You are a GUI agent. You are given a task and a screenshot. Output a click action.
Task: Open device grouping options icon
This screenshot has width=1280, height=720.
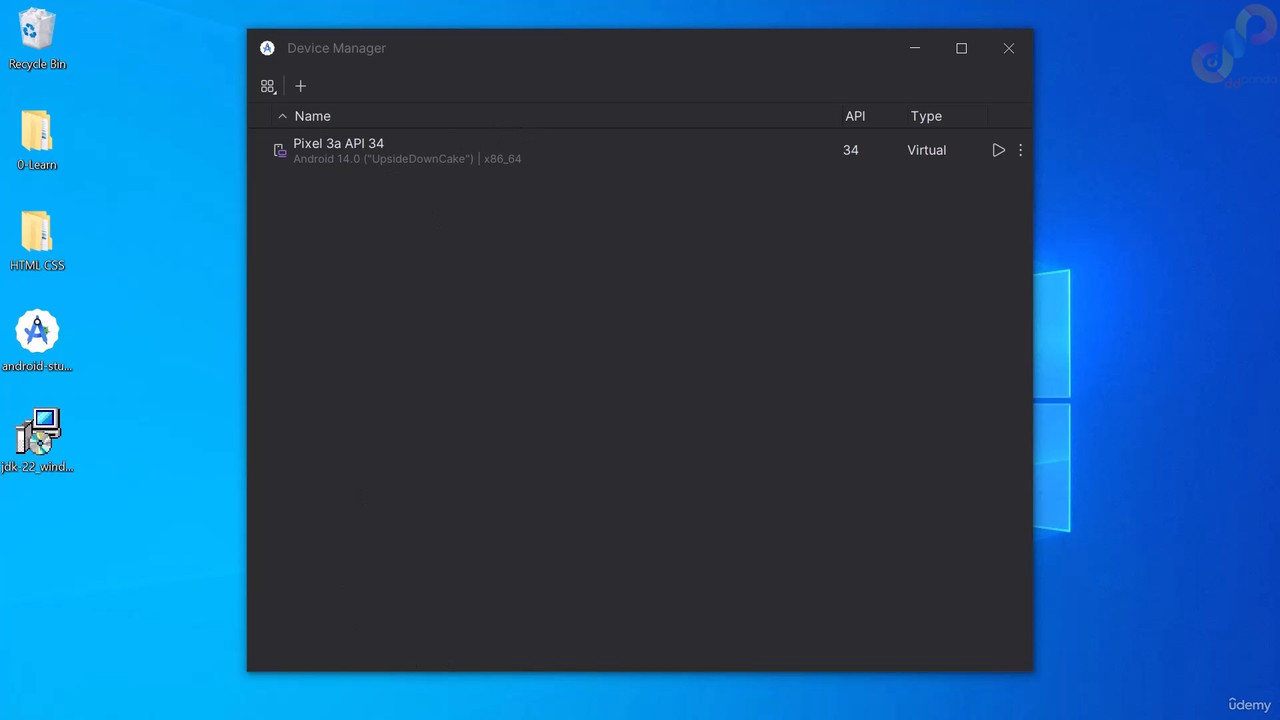pyautogui.click(x=268, y=86)
